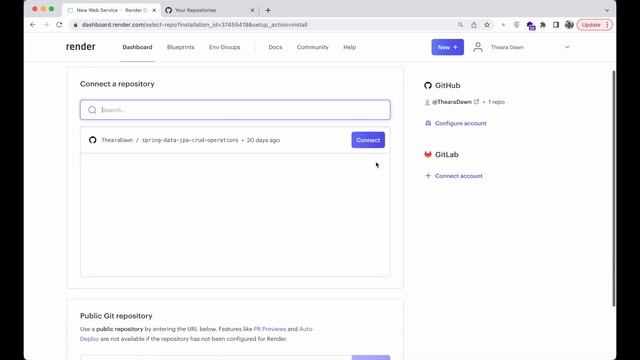Close the Your Repositories tab
Screen dimensions: 640x360
(252, 10)
